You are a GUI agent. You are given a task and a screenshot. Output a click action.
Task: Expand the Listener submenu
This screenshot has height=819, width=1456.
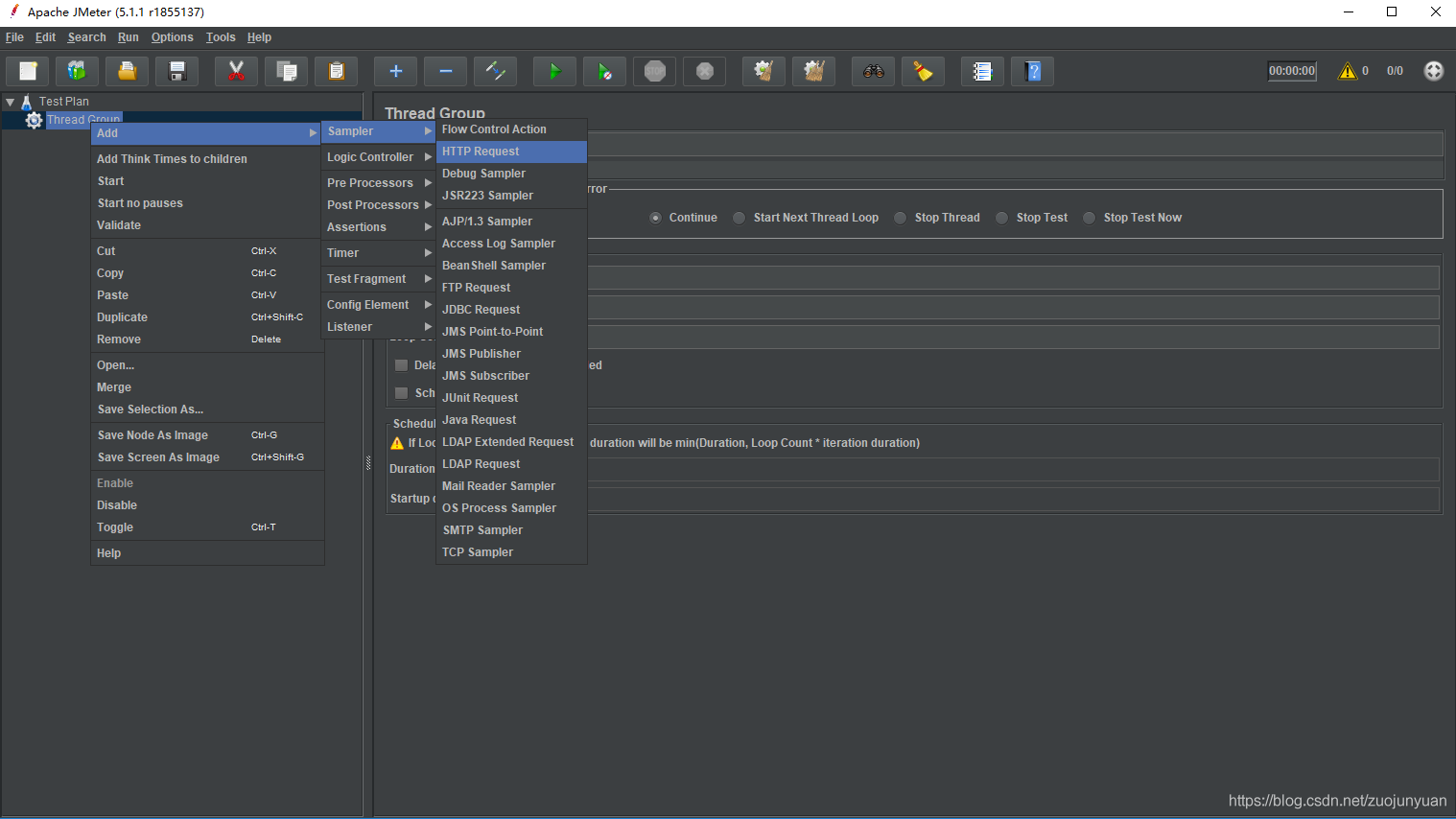(378, 327)
